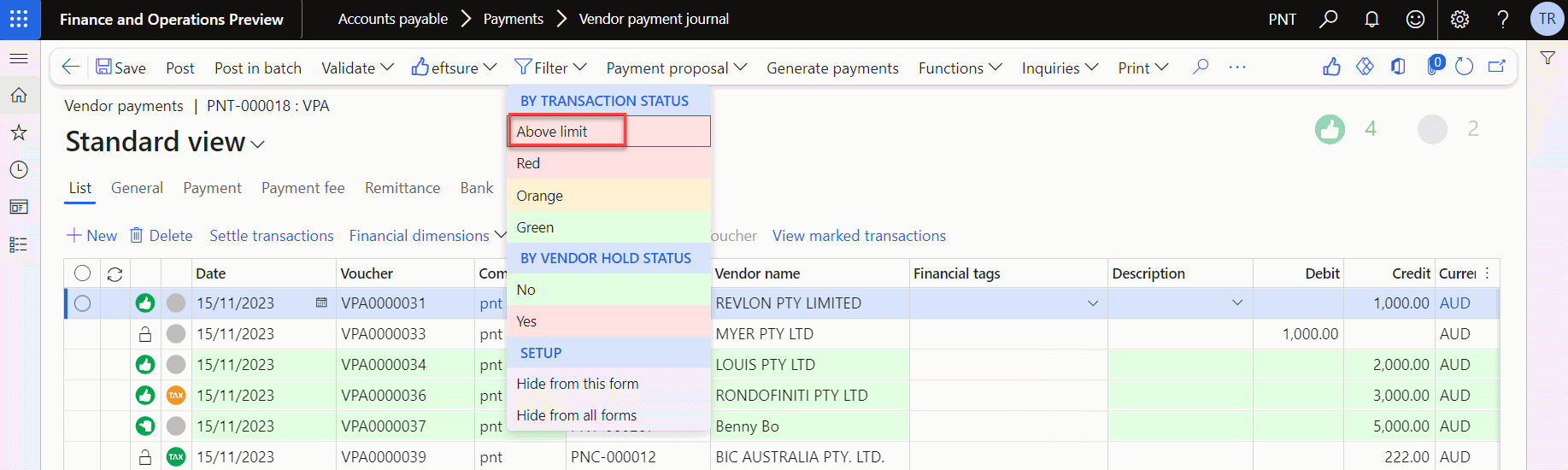Open Modules list icon in the sidebar

pyautogui.click(x=19, y=245)
